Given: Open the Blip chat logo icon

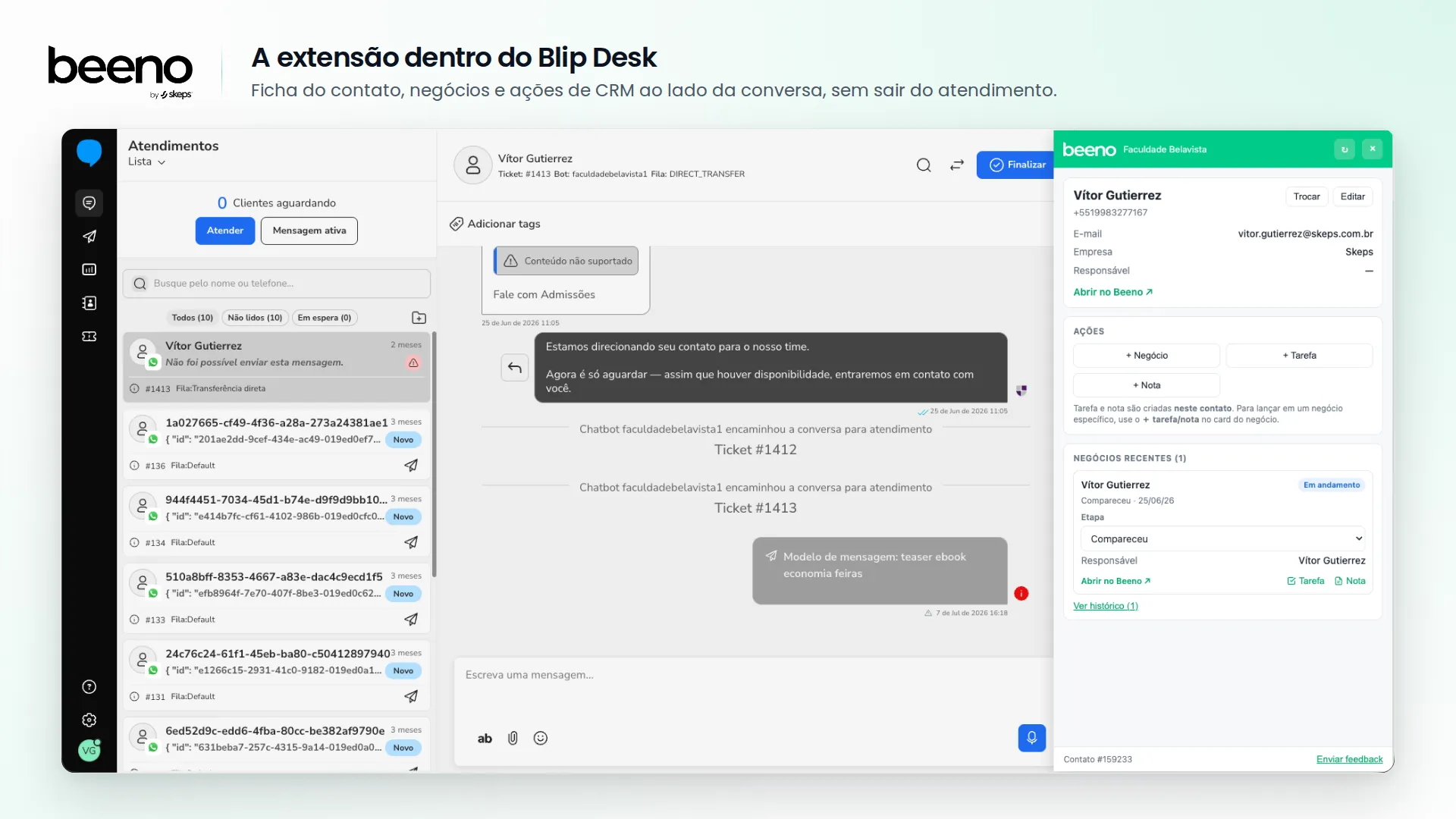Looking at the screenshot, I should click(x=89, y=152).
